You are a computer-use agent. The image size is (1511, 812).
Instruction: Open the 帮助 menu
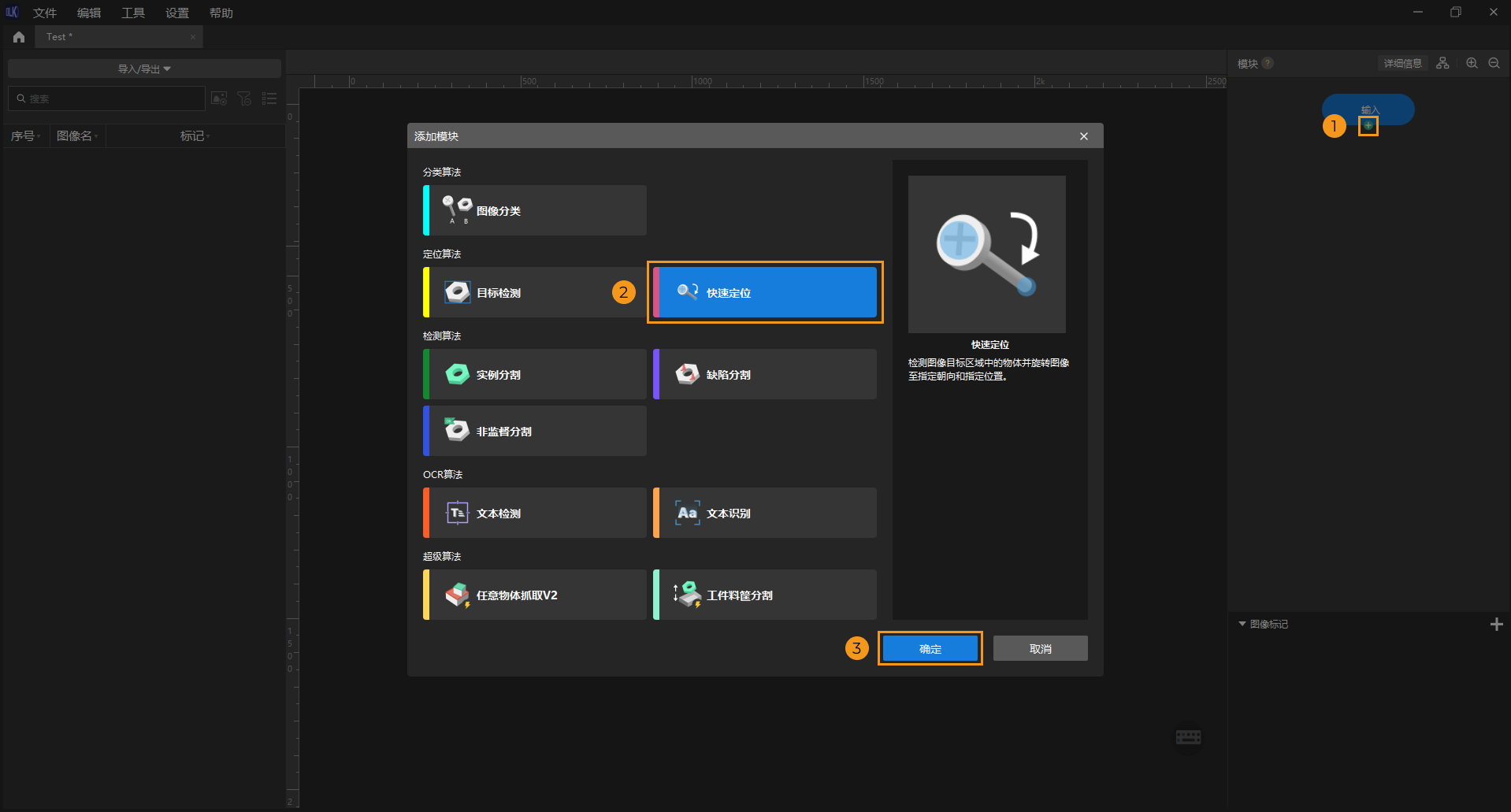tap(221, 13)
